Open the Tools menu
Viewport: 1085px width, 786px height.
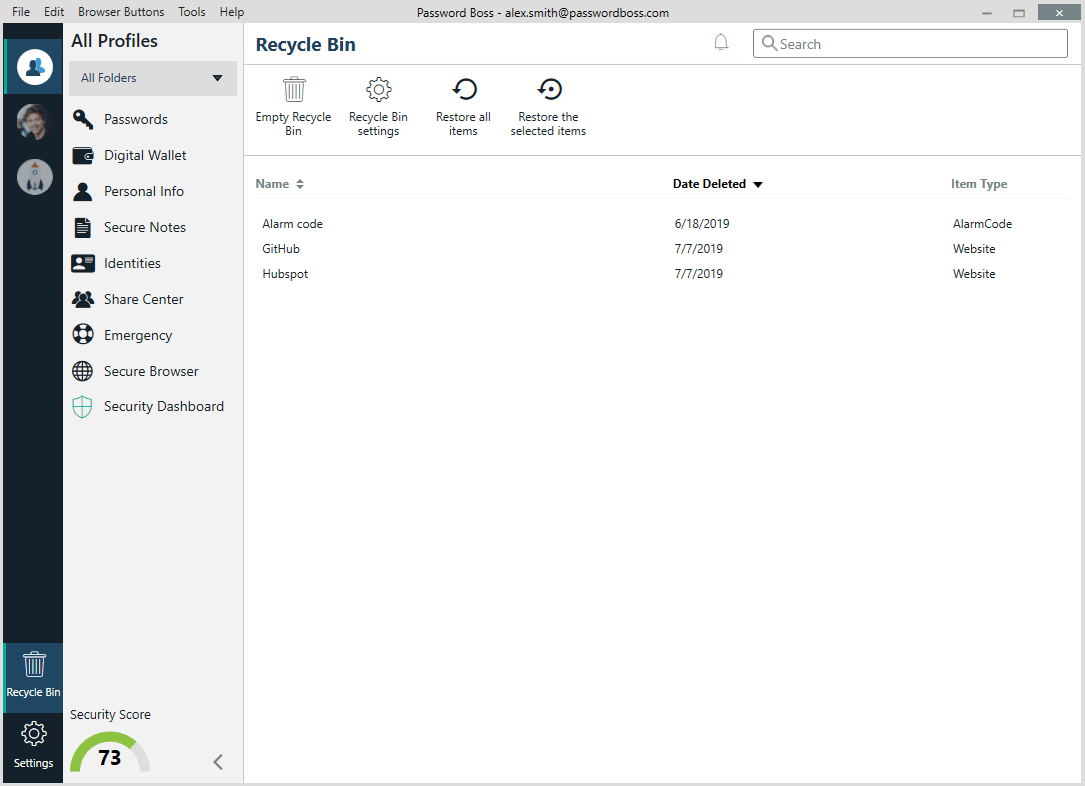192,12
